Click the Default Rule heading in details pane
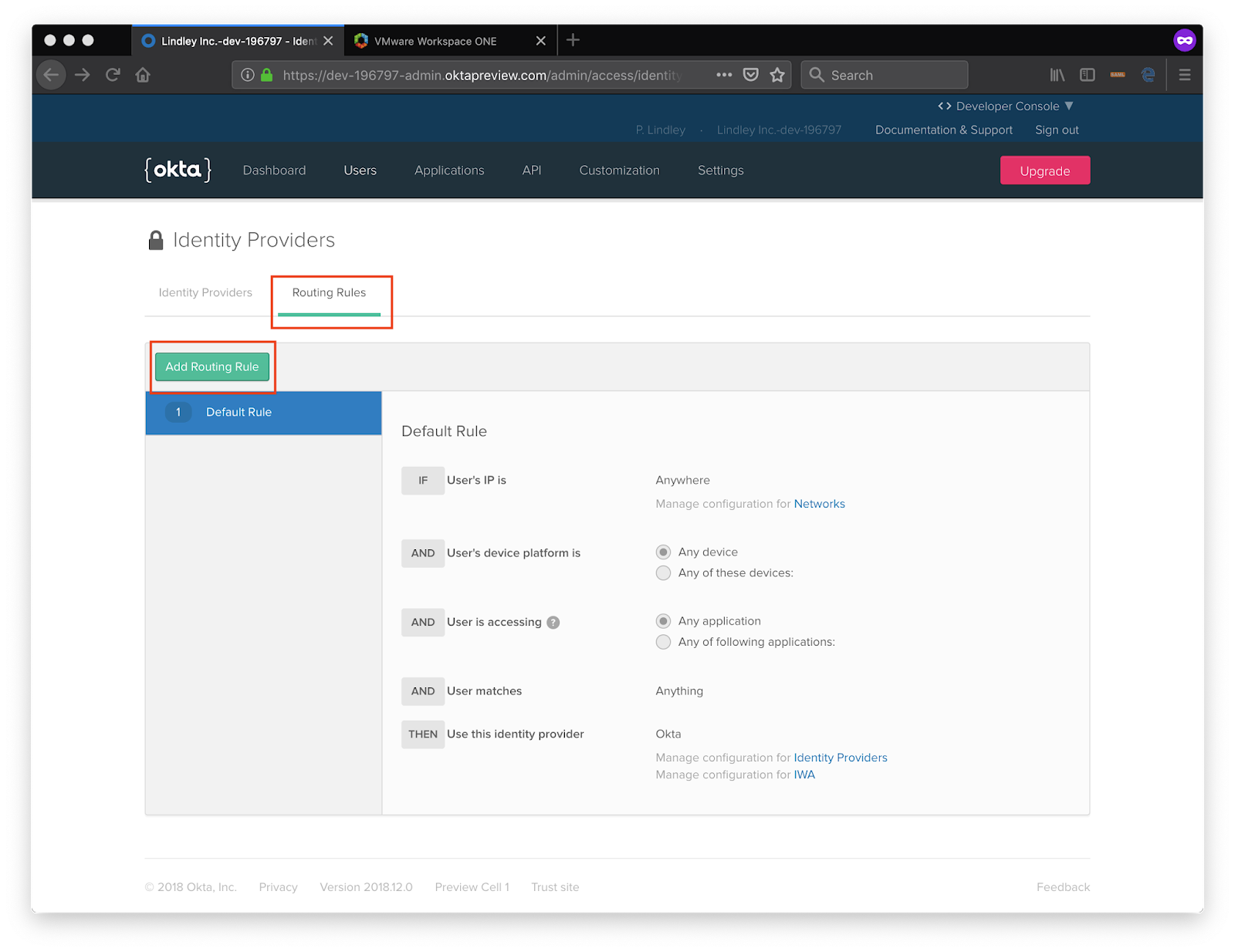 (x=444, y=431)
